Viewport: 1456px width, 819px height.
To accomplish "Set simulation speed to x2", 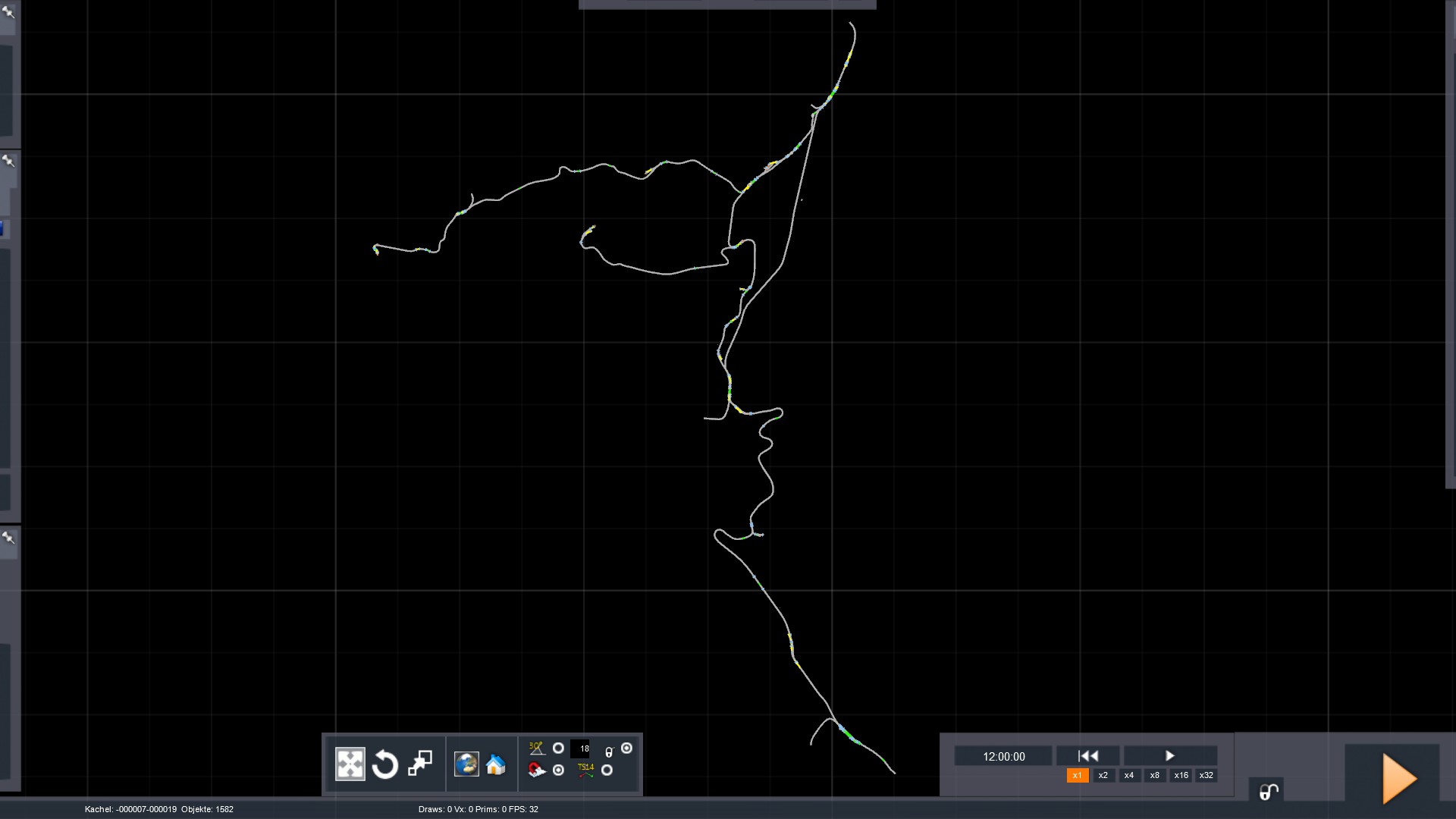I will [x=1103, y=775].
